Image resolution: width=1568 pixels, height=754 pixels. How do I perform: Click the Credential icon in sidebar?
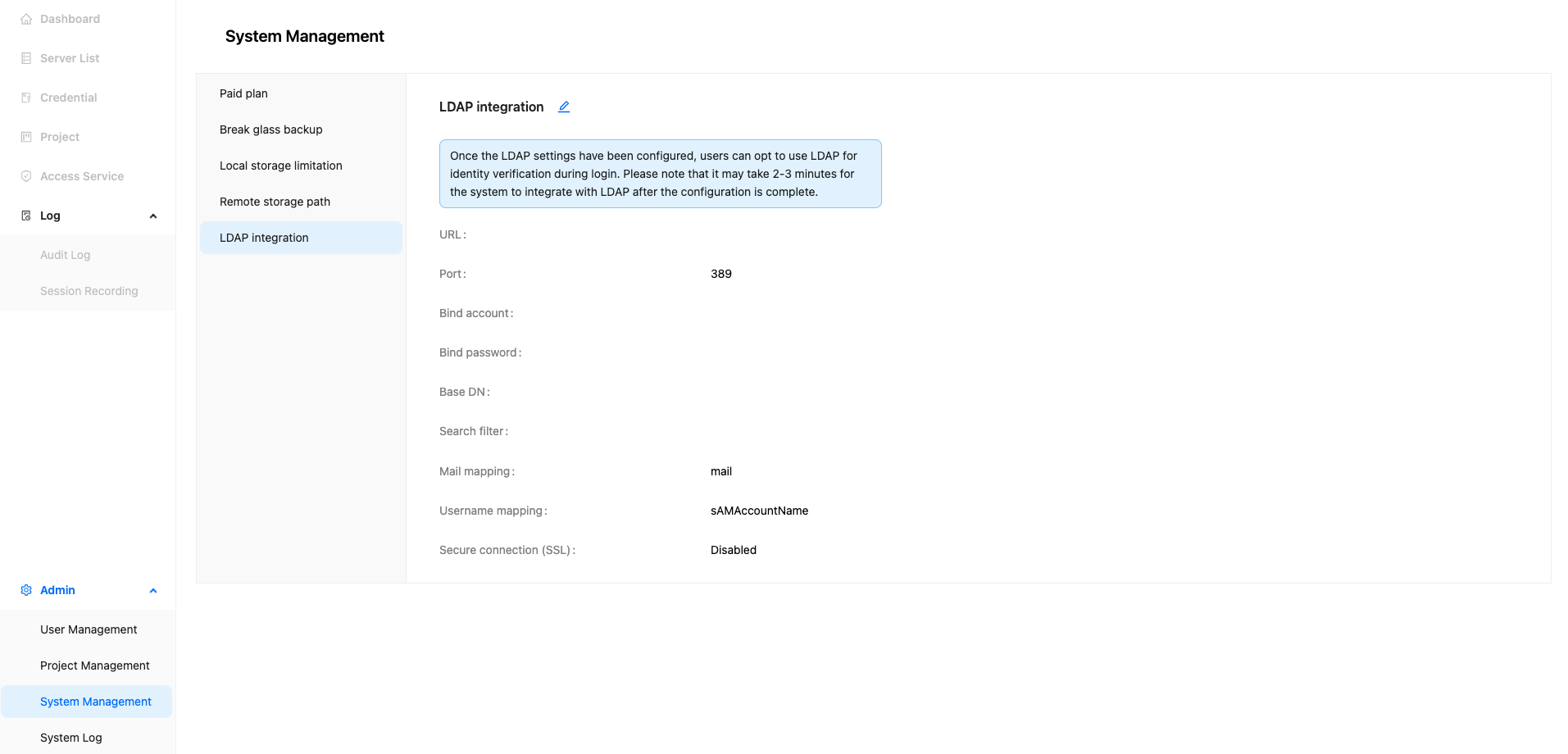point(26,98)
